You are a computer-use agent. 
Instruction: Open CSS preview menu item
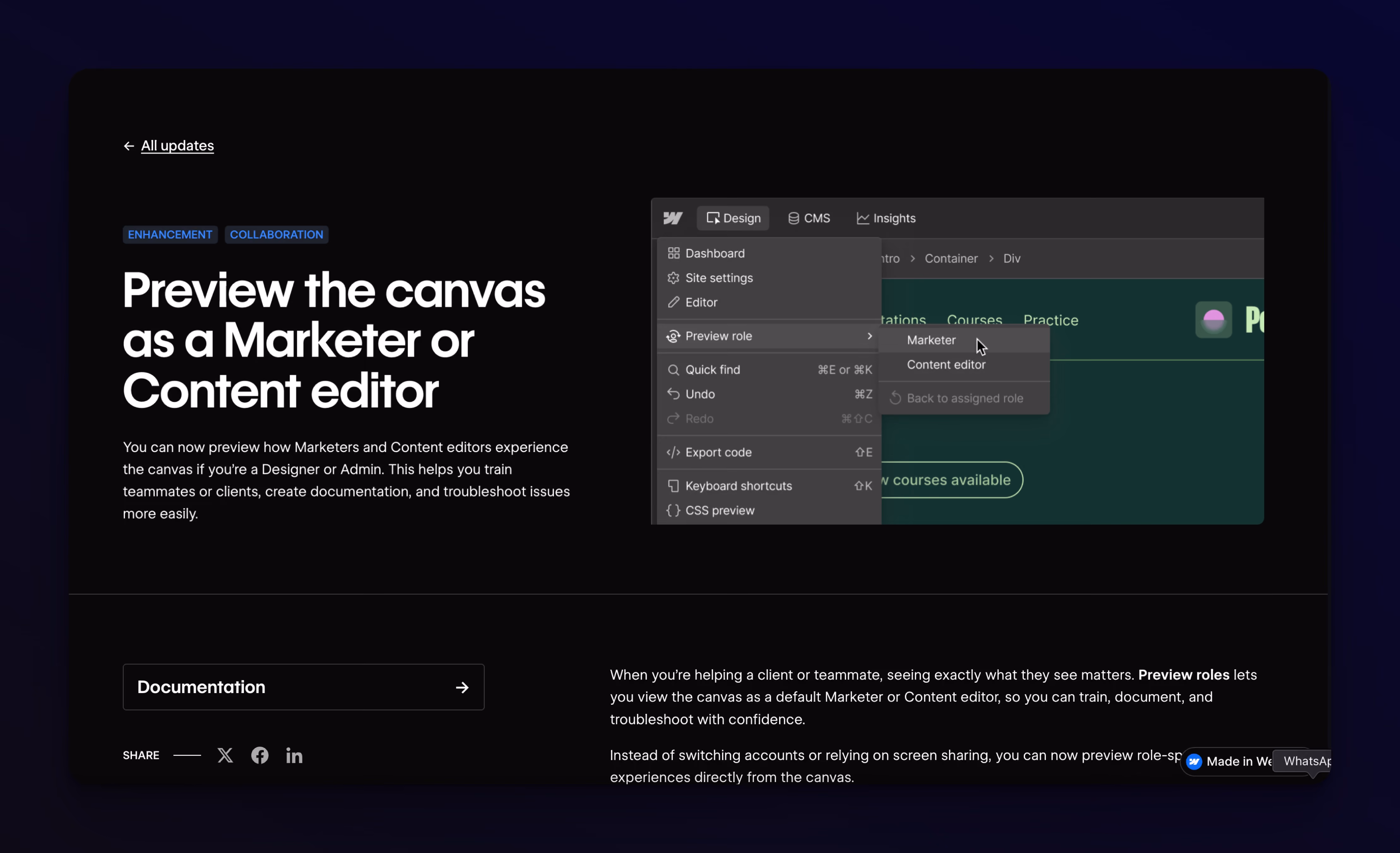pyautogui.click(x=769, y=510)
